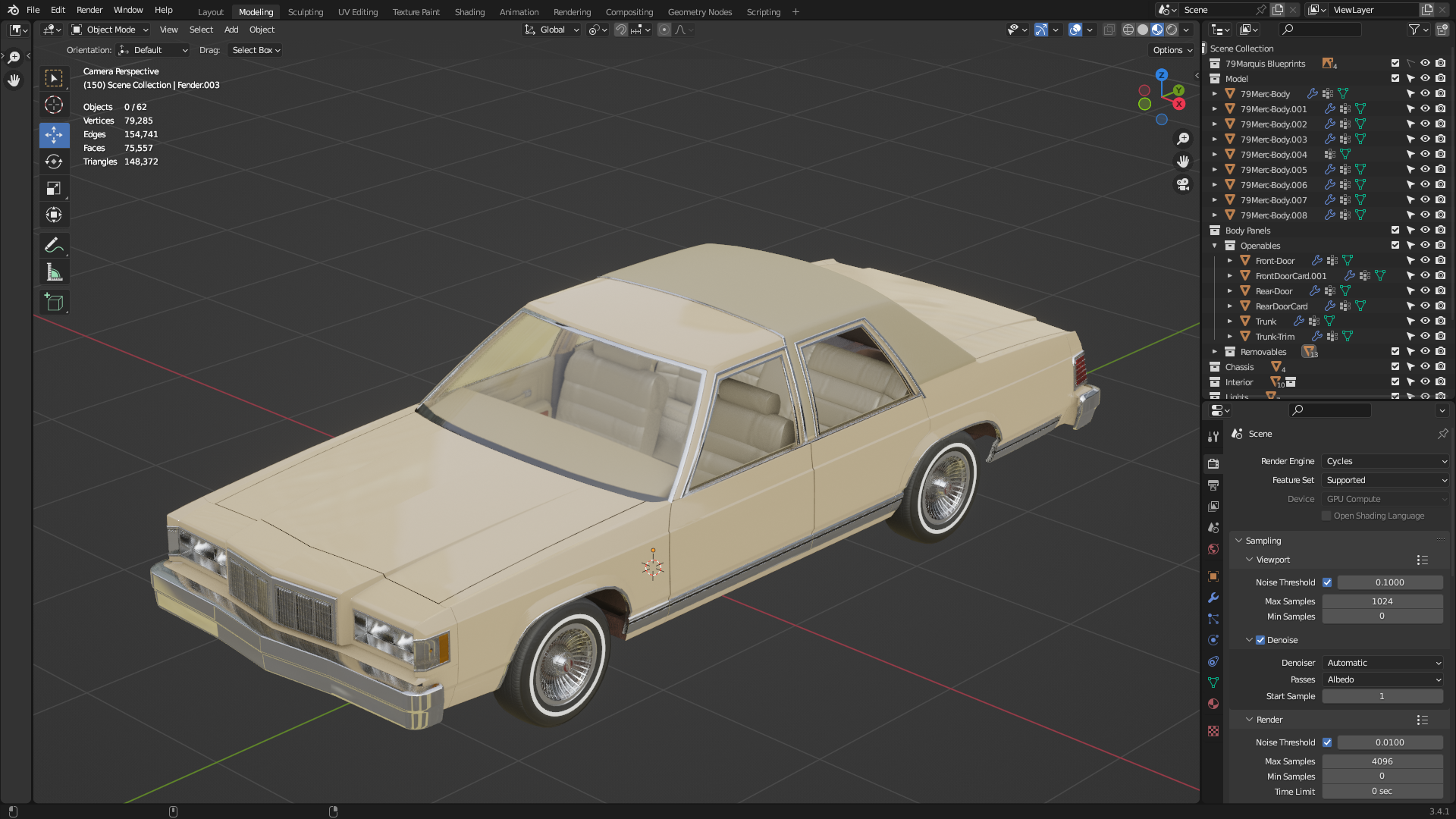This screenshot has width=1456, height=819.
Task: Open the Add menu in header
Action: coord(231,30)
